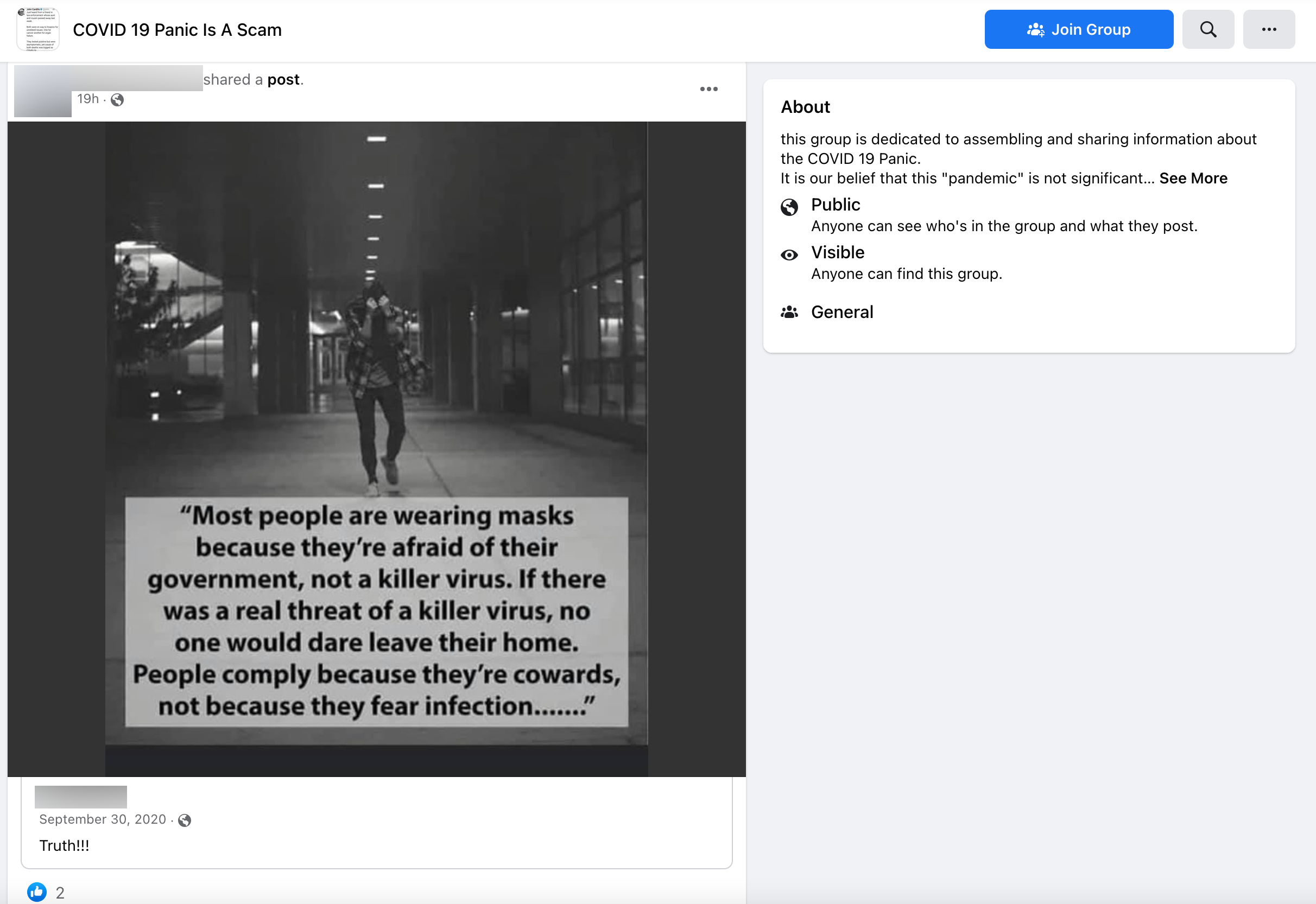Image resolution: width=1316 pixels, height=904 pixels.
Task: Click the Public globe icon in the About panel
Action: (x=789, y=207)
